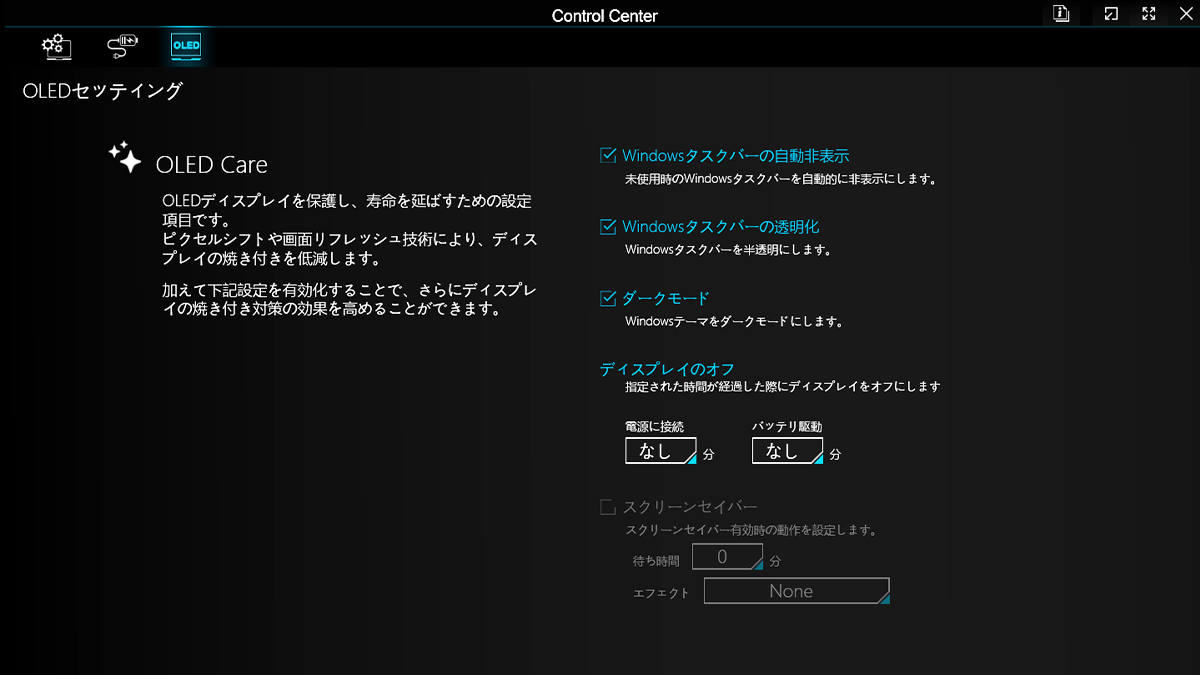Open the power adapter settings tab
This screenshot has width=1200, height=675.
tap(122, 46)
